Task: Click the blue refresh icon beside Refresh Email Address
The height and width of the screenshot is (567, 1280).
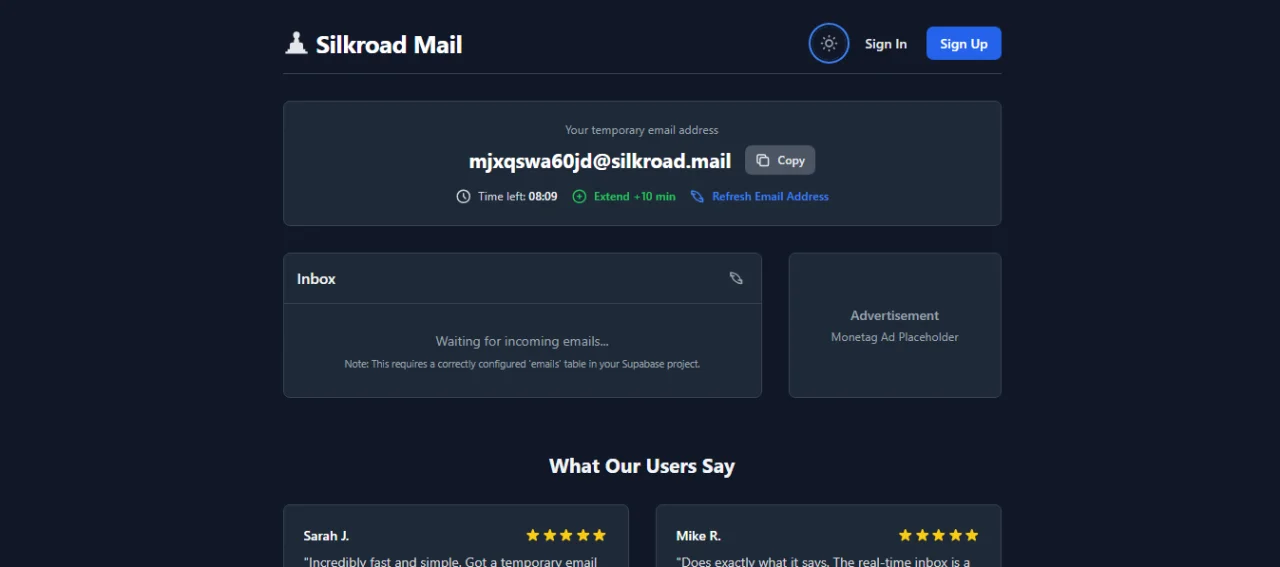Action: click(x=697, y=196)
